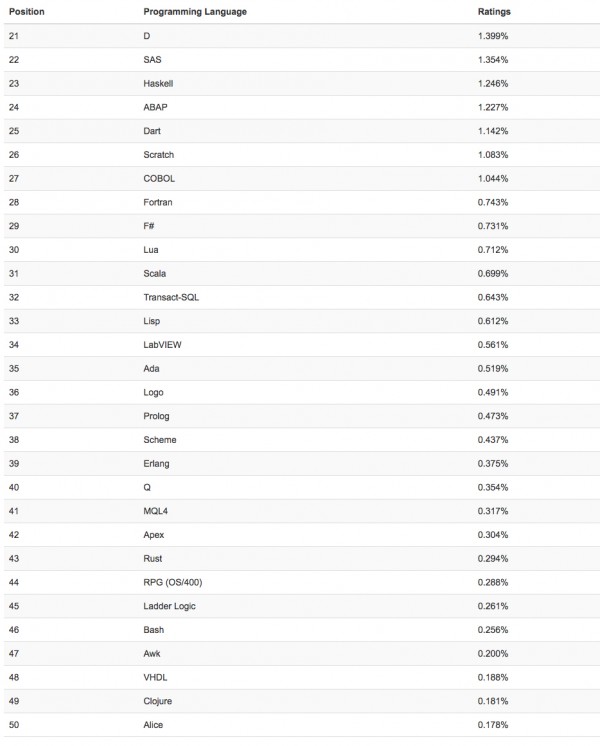
Task: Click the Ratings column header
Action: coord(494,11)
